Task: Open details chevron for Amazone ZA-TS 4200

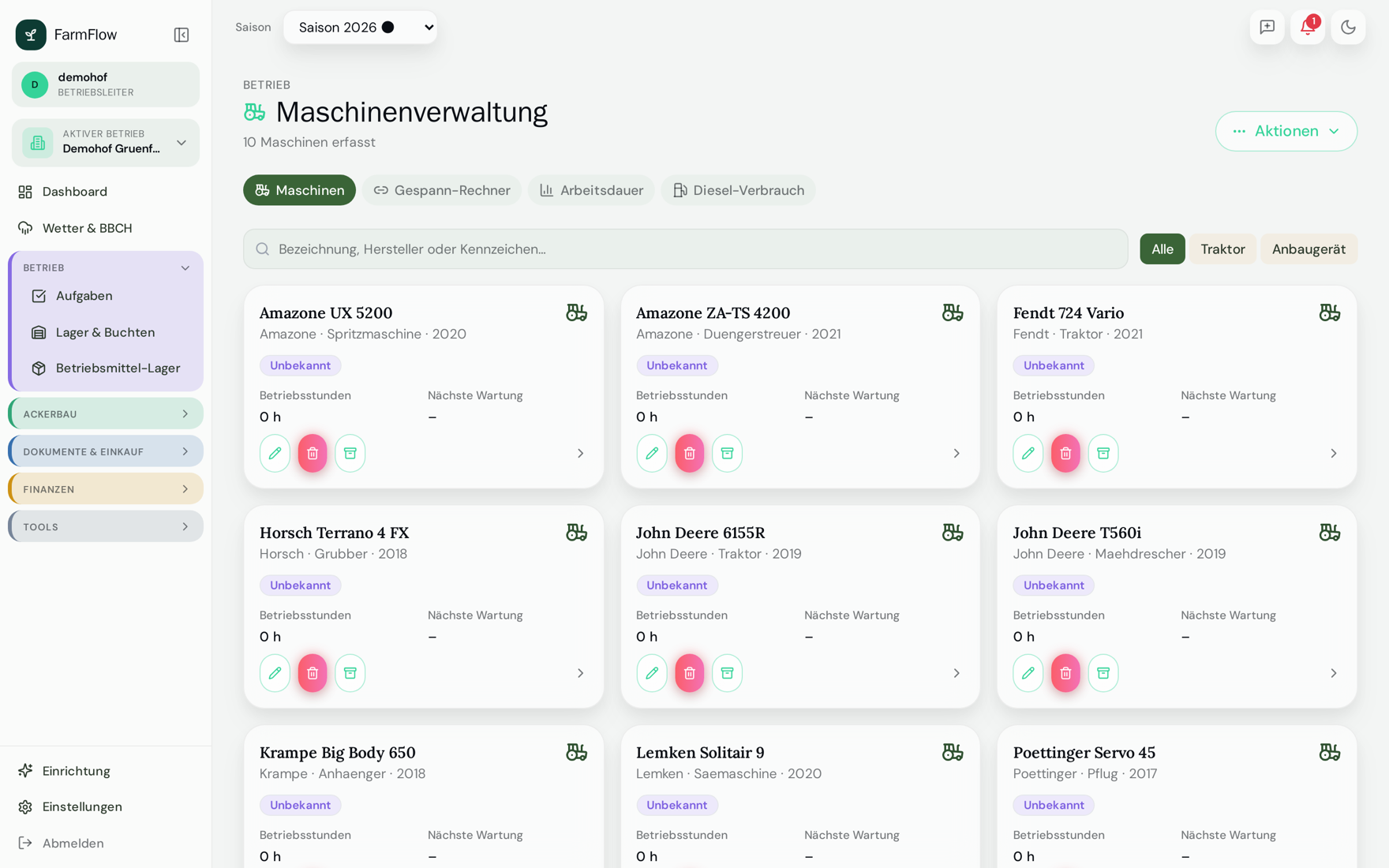Action: [957, 454]
